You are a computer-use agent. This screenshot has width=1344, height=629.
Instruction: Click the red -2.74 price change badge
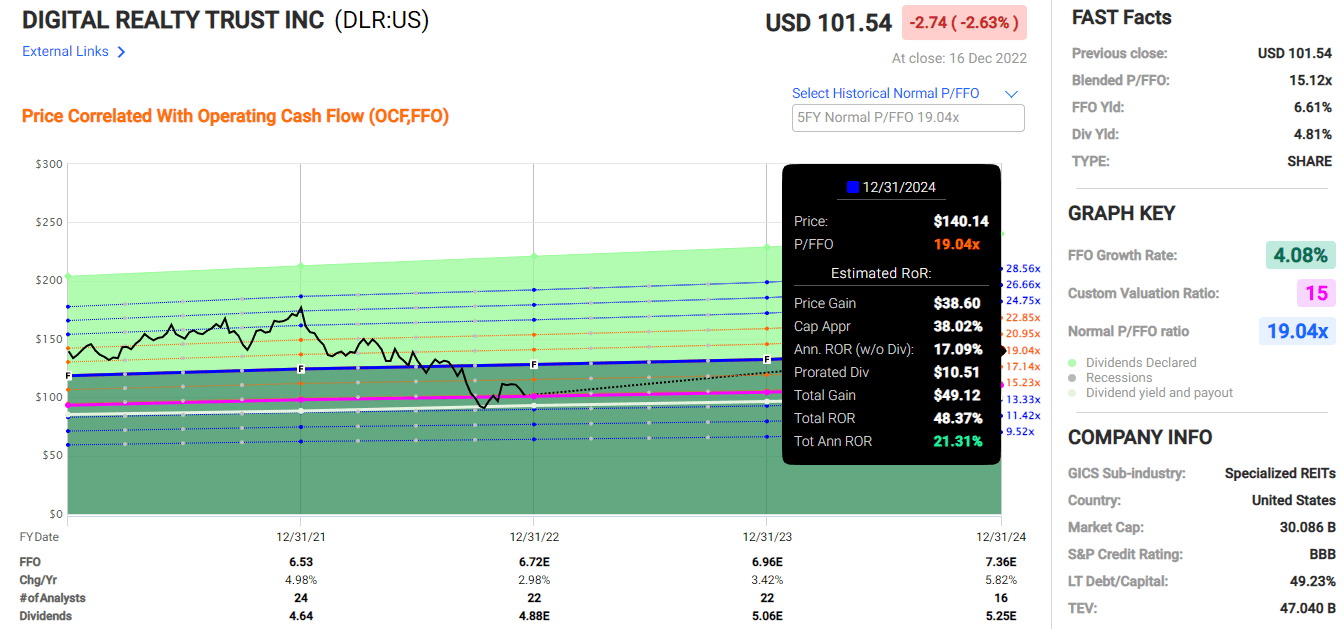tap(964, 22)
